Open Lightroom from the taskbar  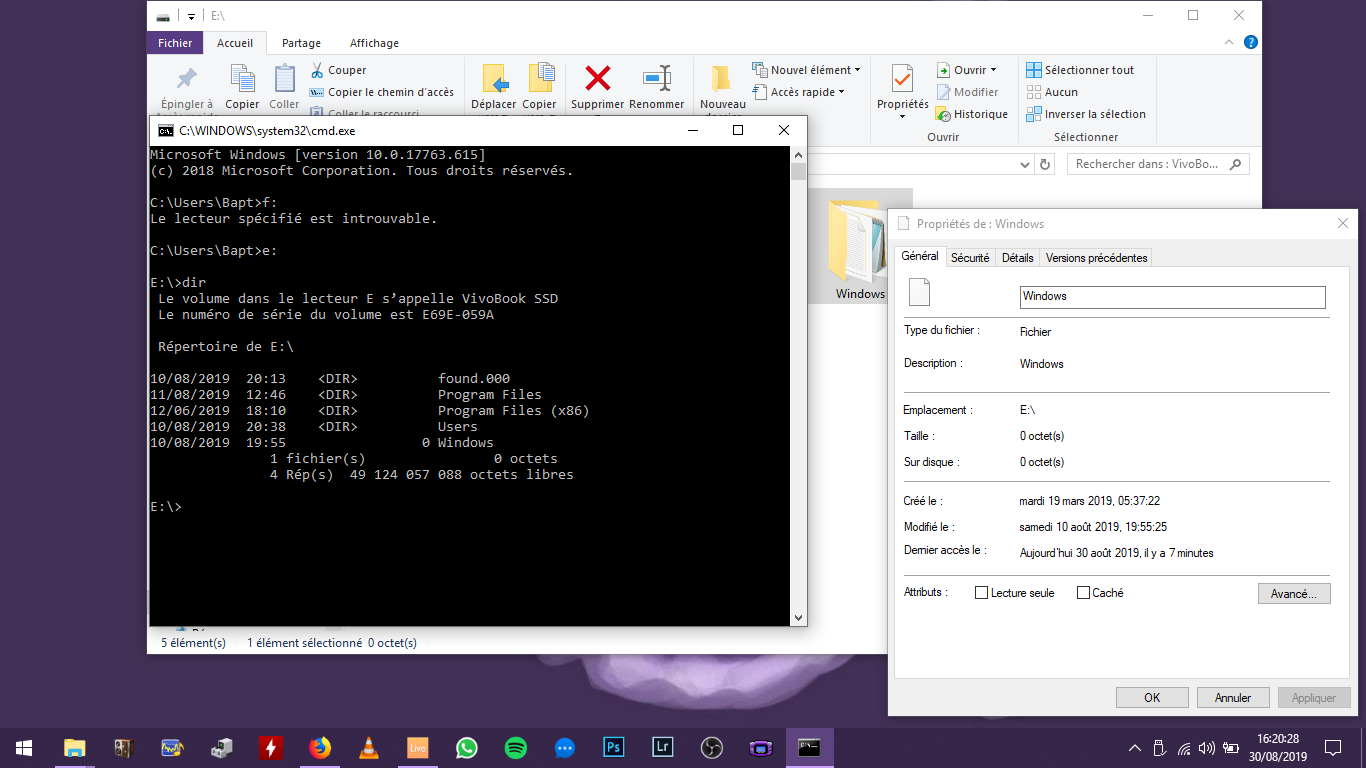(x=663, y=747)
